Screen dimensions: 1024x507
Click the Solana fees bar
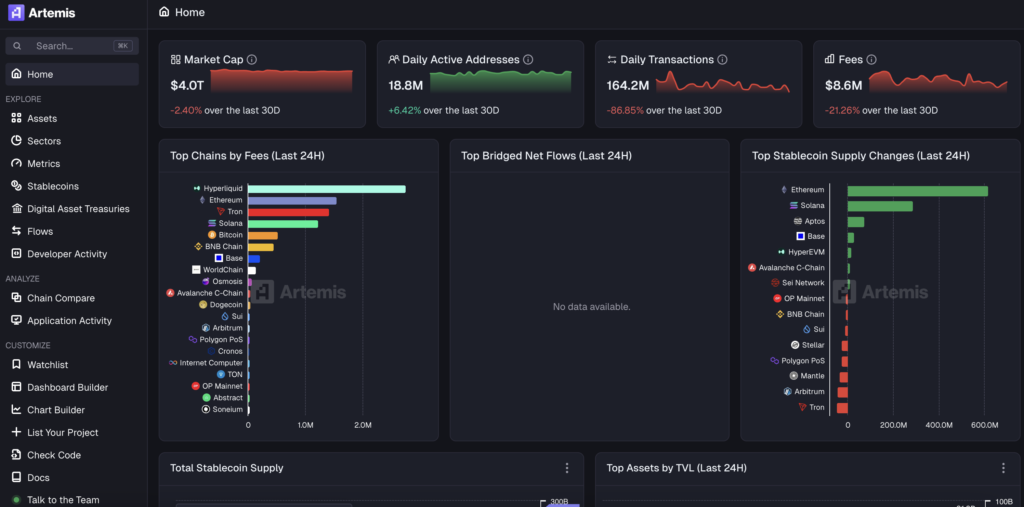point(283,224)
